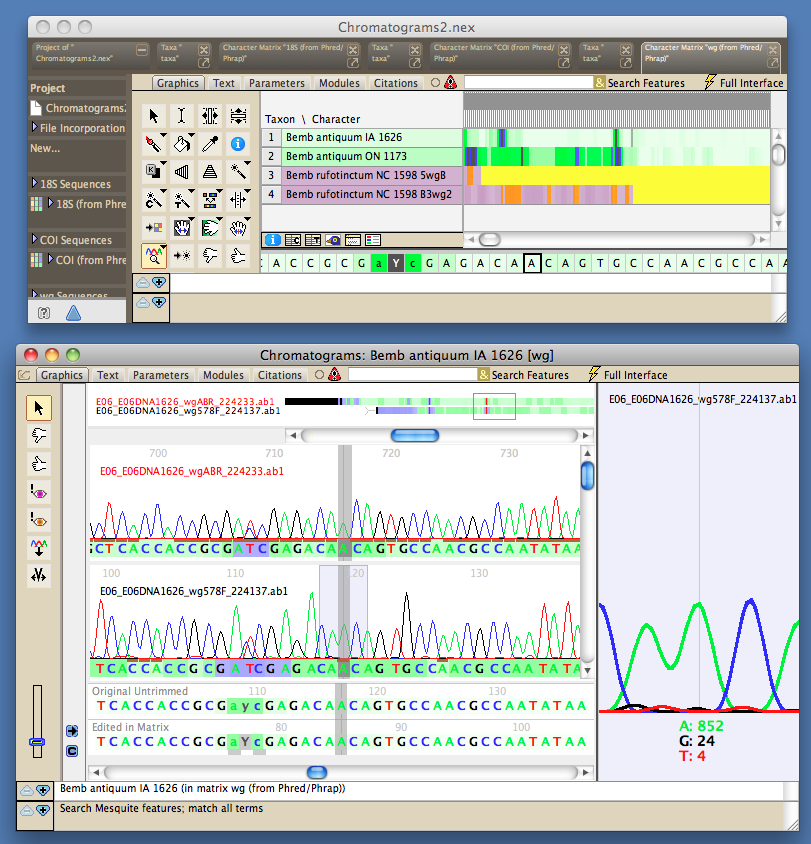Click the blue info tool in palette
The height and width of the screenshot is (844, 811).
237,144
